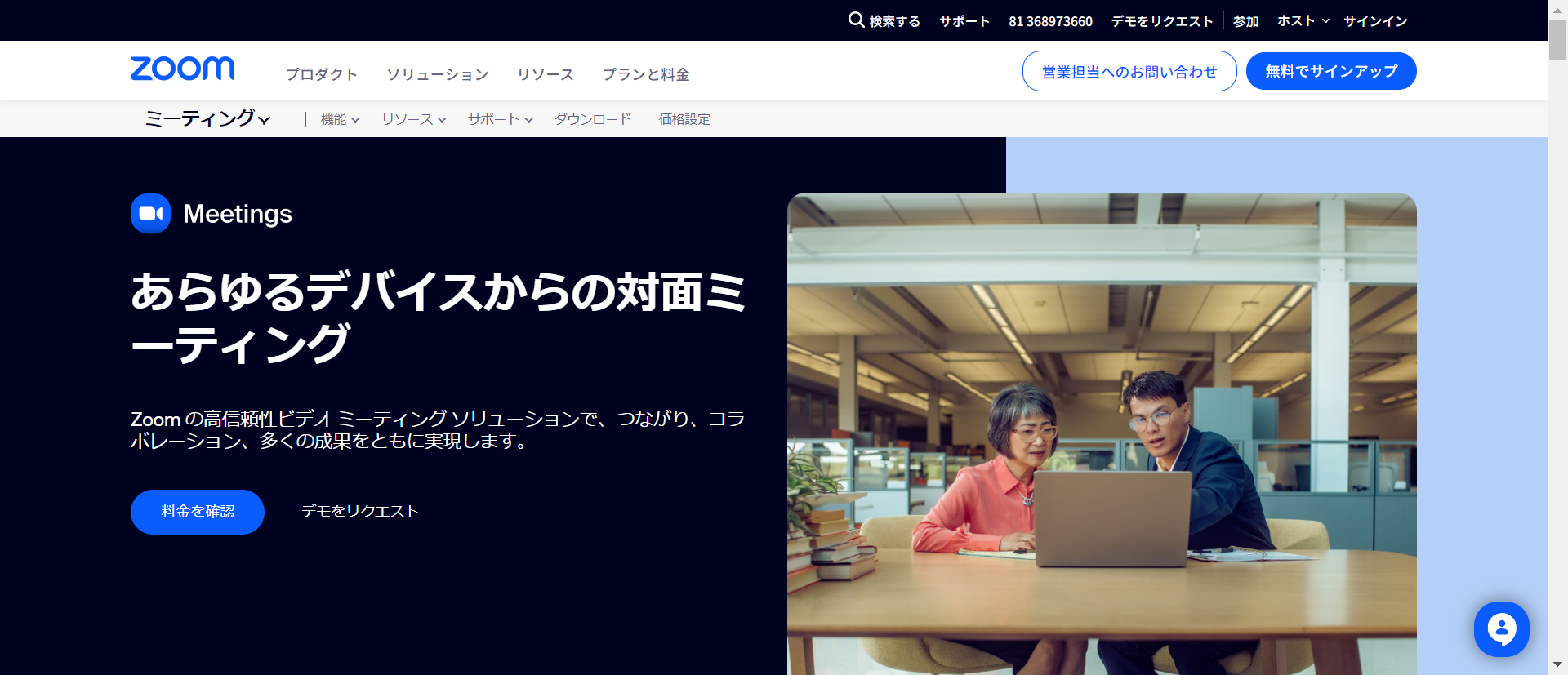This screenshot has width=1568, height=675.
Task: Click 営業担当へのお問い合わせ button
Action: 1129,71
